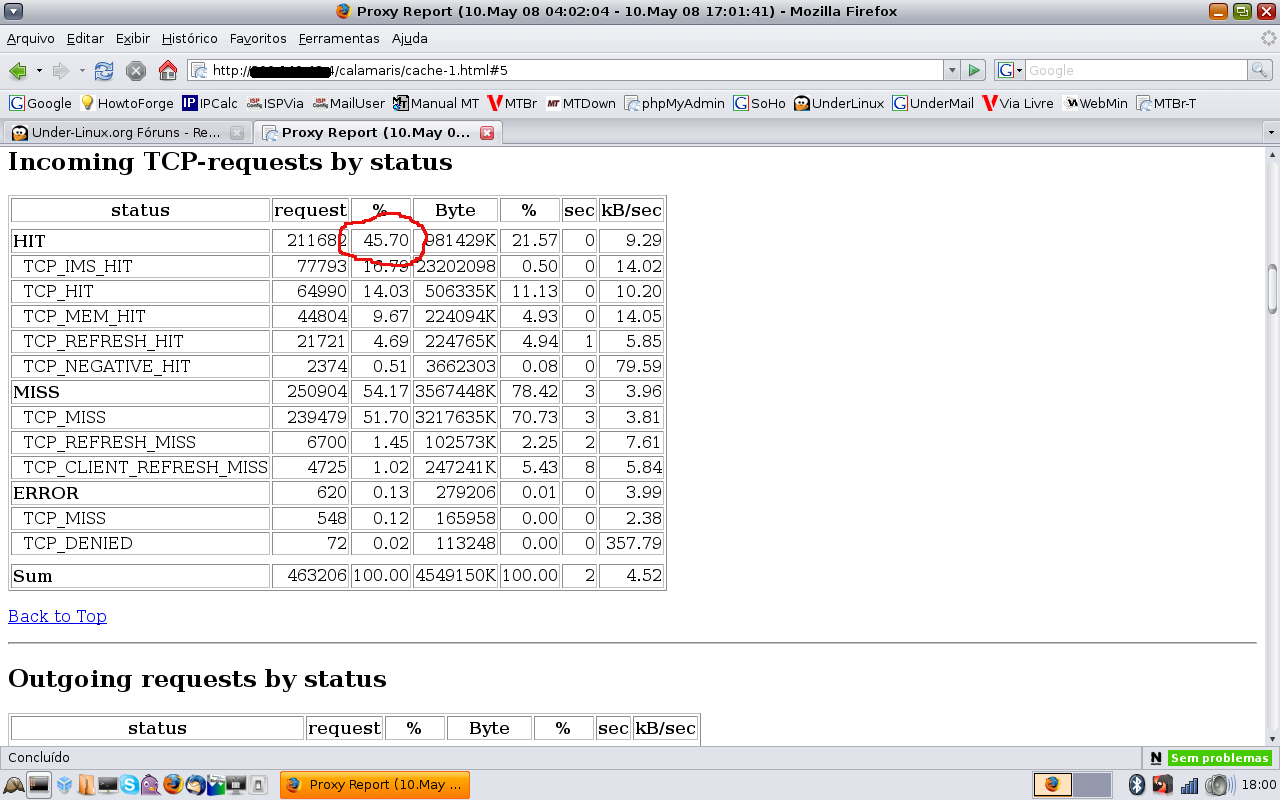The height and width of the screenshot is (800, 1280).
Task: Reload the current page
Action: coord(104,71)
